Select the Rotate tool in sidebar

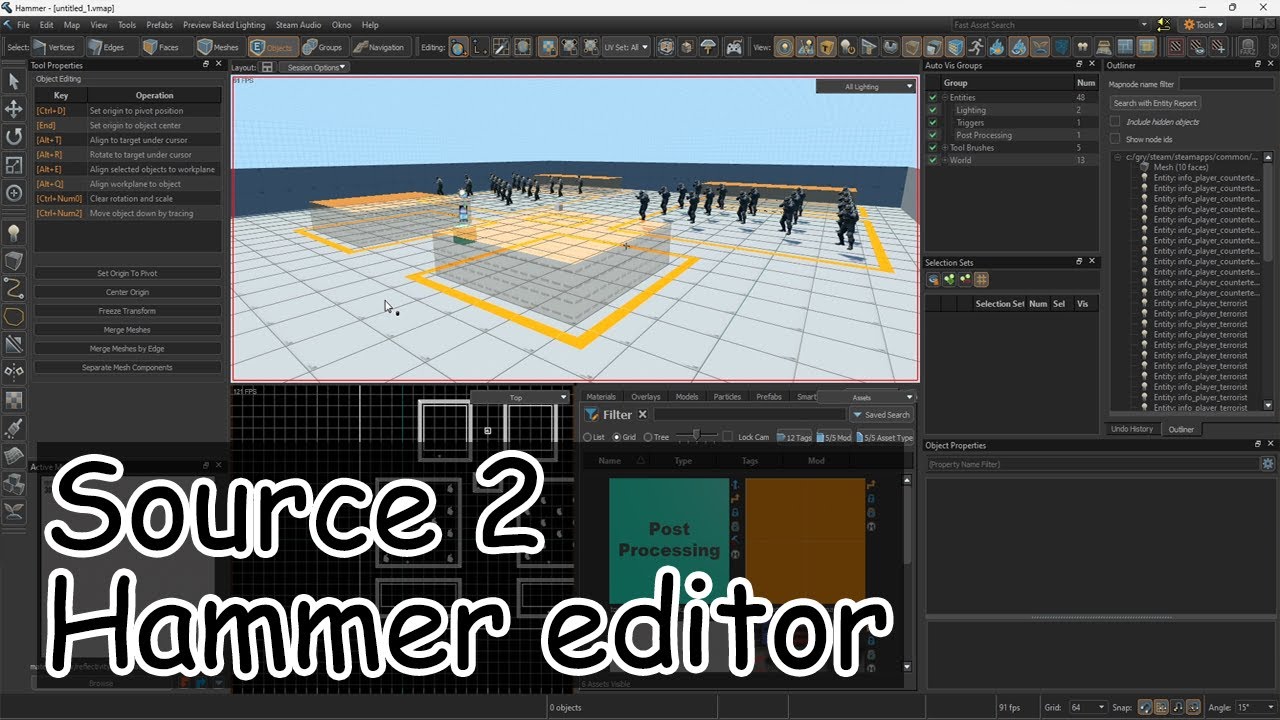(x=14, y=136)
